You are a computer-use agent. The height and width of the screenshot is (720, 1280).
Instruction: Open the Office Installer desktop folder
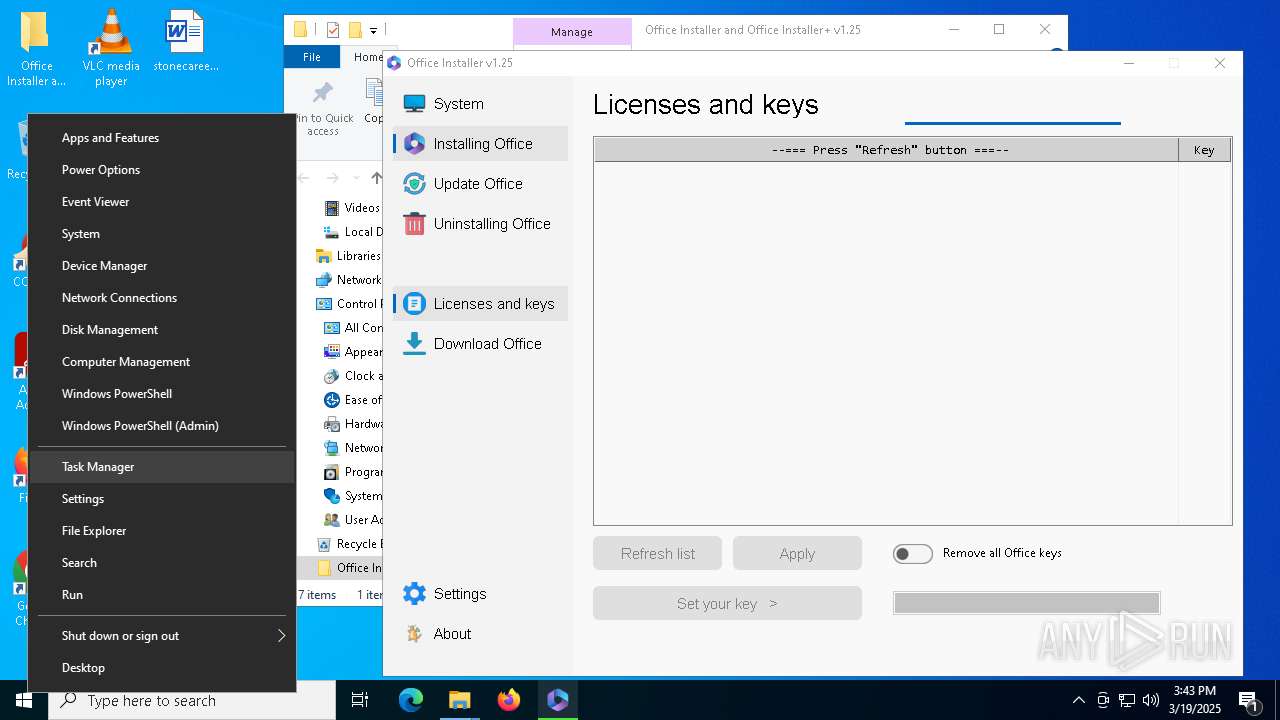pyautogui.click(x=36, y=49)
